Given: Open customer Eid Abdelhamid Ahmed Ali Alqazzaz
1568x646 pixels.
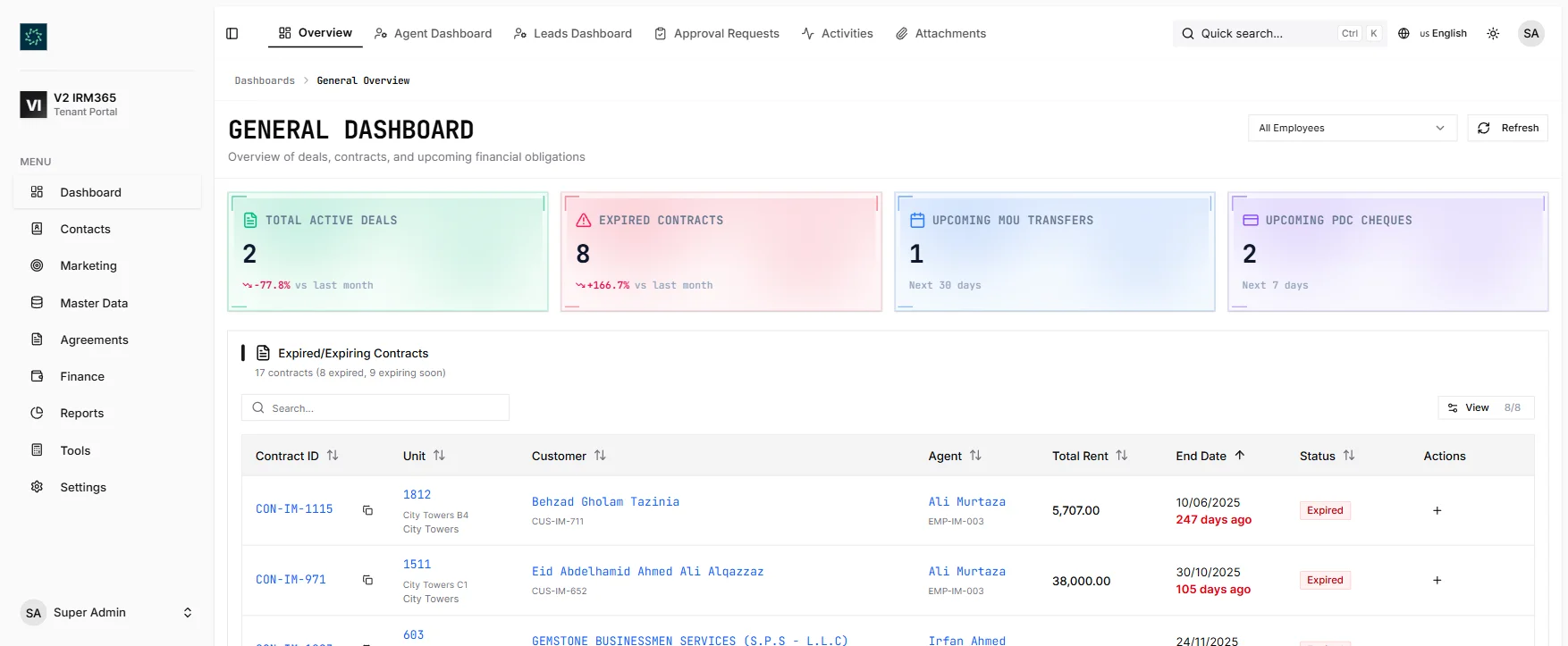Looking at the screenshot, I should (x=647, y=572).
